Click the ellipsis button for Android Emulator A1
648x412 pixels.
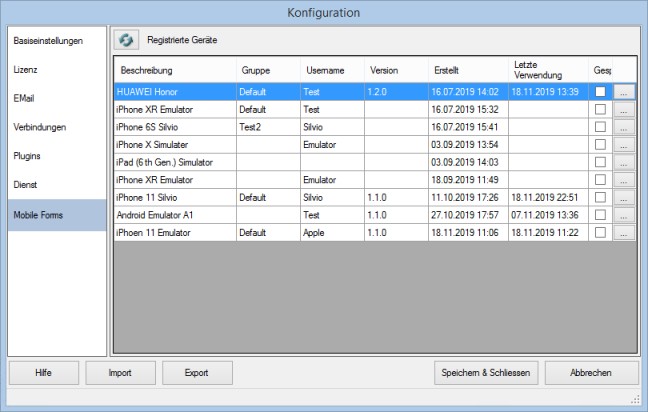click(624, 215)
